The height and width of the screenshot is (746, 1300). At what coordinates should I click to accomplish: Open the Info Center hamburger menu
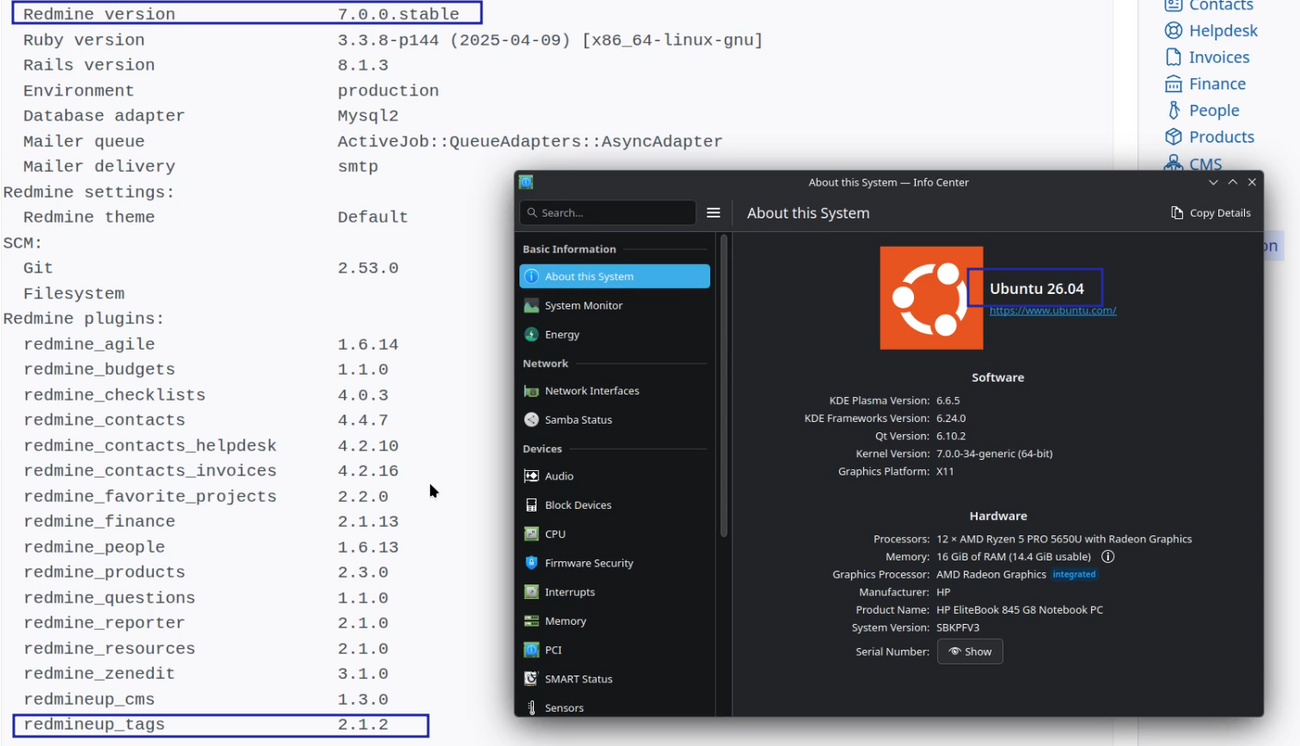click(713, 213)
